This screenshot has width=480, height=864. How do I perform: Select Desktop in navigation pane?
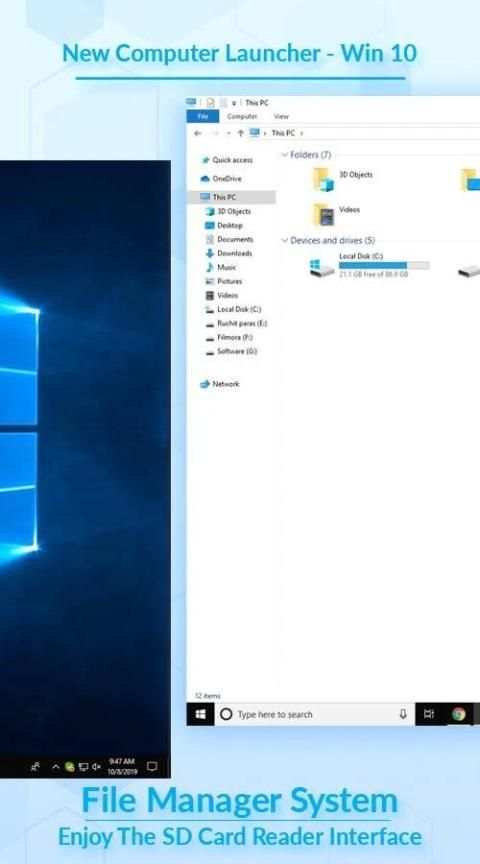[x=224, y=225]
